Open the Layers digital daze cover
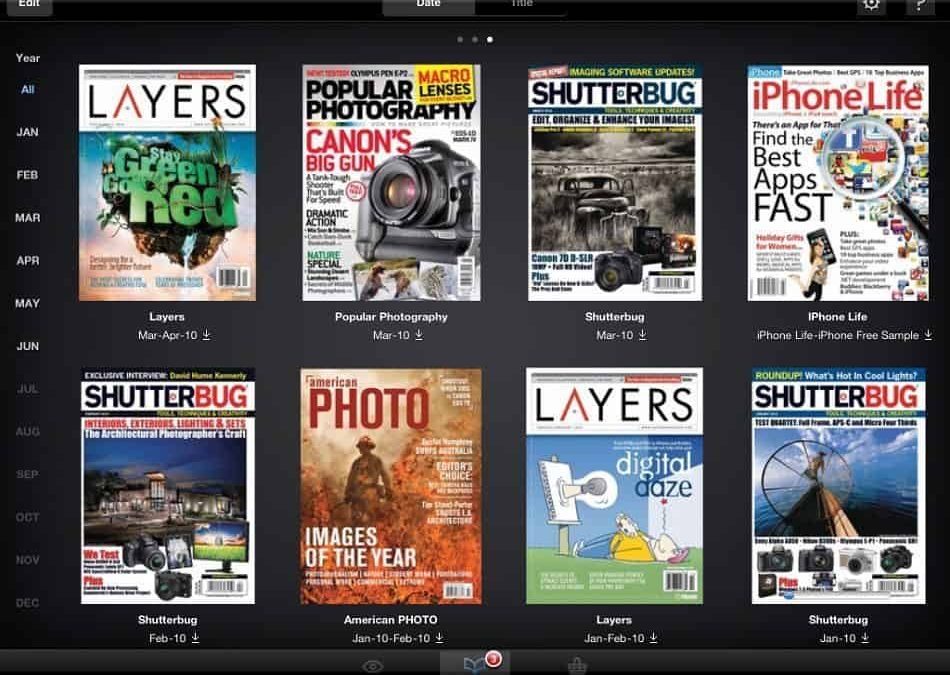 tap(614, 486)
